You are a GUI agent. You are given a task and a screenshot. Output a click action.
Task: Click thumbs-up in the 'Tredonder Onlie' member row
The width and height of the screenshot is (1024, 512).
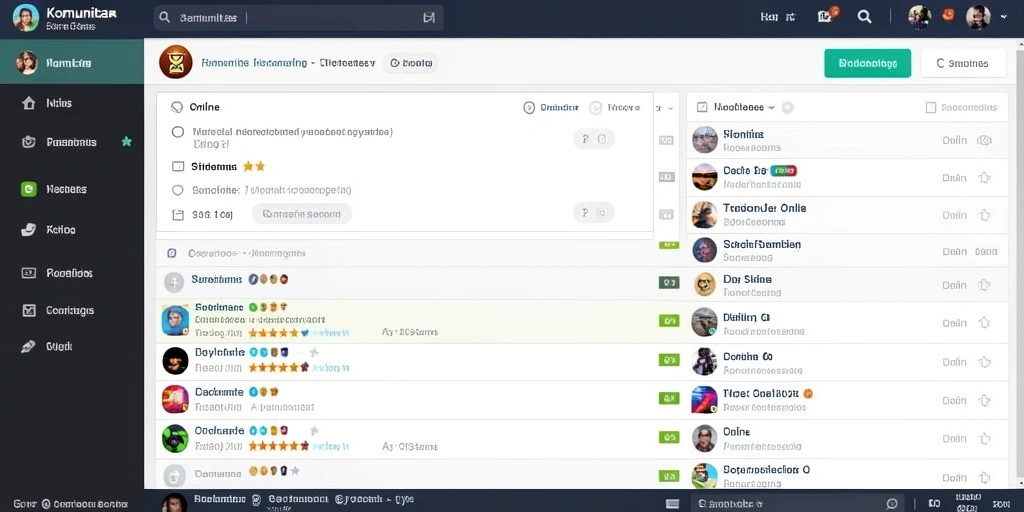point(984,215)
